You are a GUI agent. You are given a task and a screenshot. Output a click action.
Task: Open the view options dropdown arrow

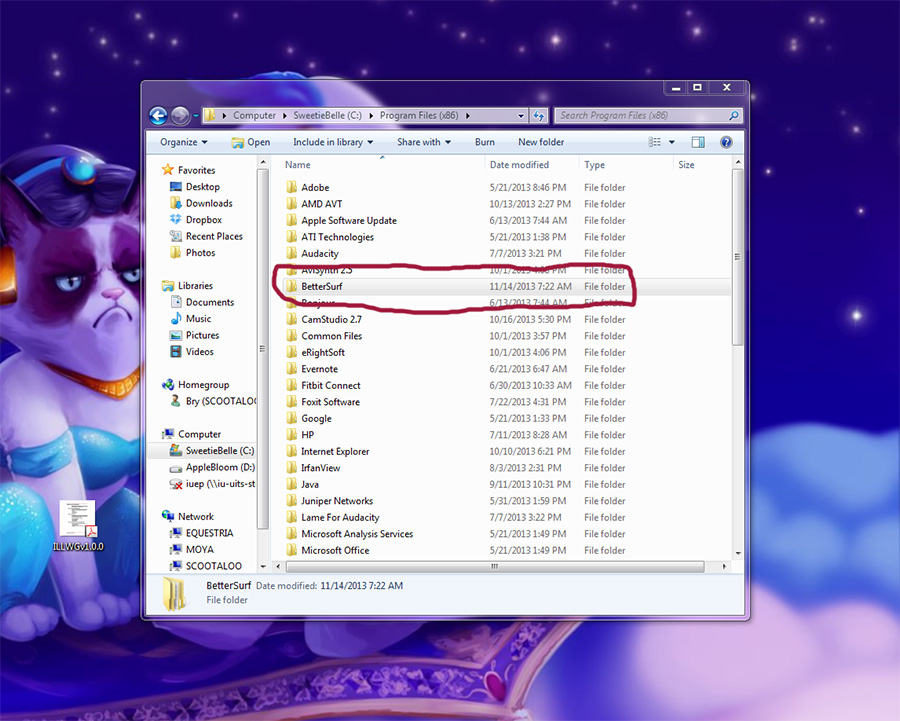pos(672,142)
